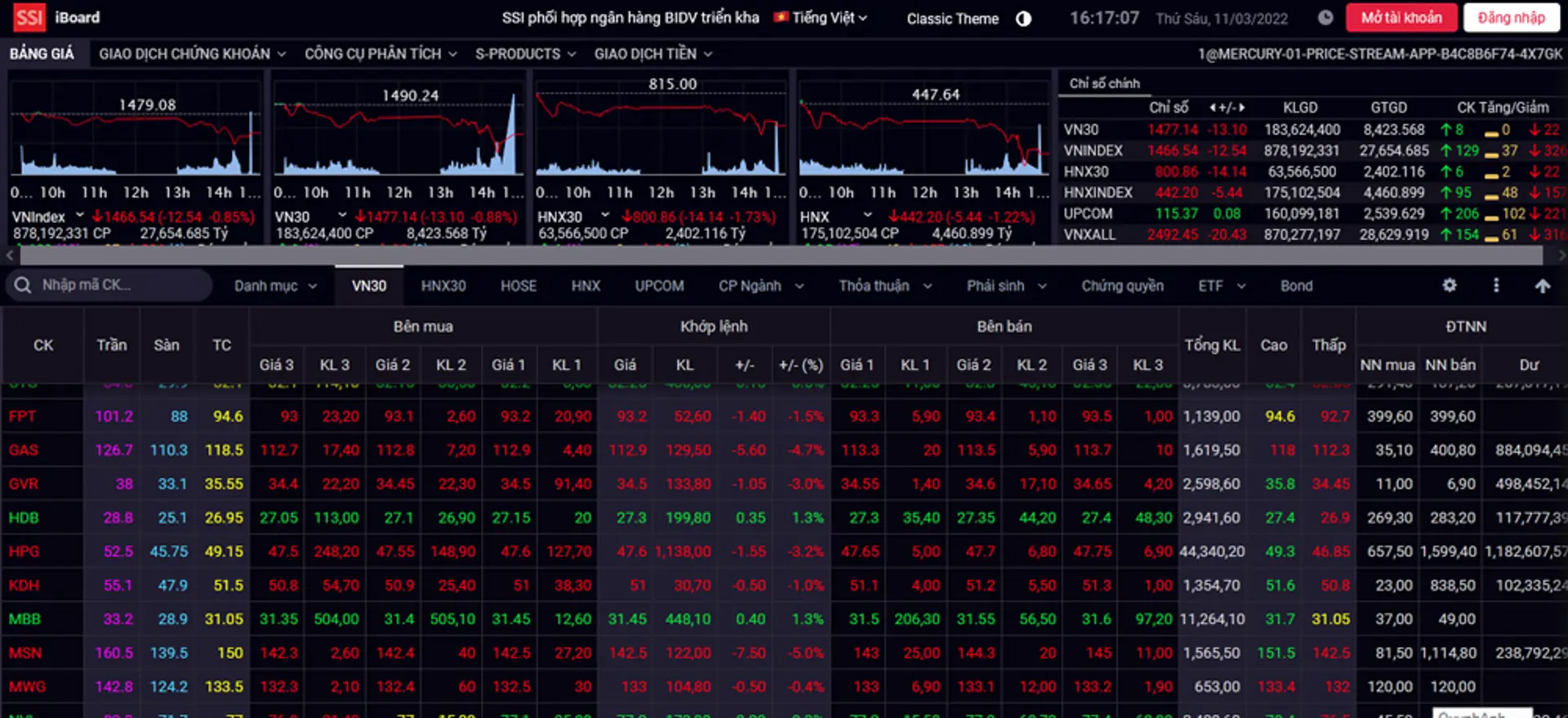Image resolution: width=1568 pixels, height=718 pixels.
Task: Select the HPG stock ticker
Action: coord(24,551)
